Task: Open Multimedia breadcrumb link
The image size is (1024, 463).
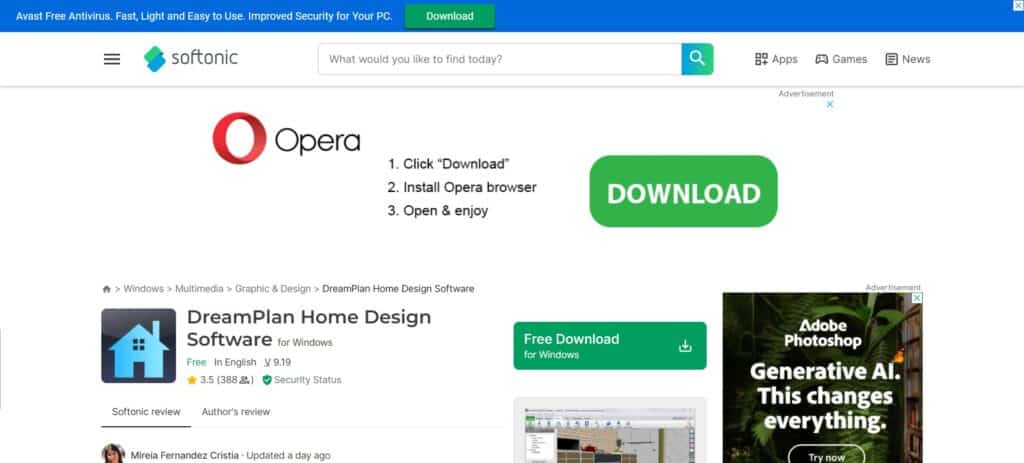Action: pyautogui.click(x=199, y=289)
